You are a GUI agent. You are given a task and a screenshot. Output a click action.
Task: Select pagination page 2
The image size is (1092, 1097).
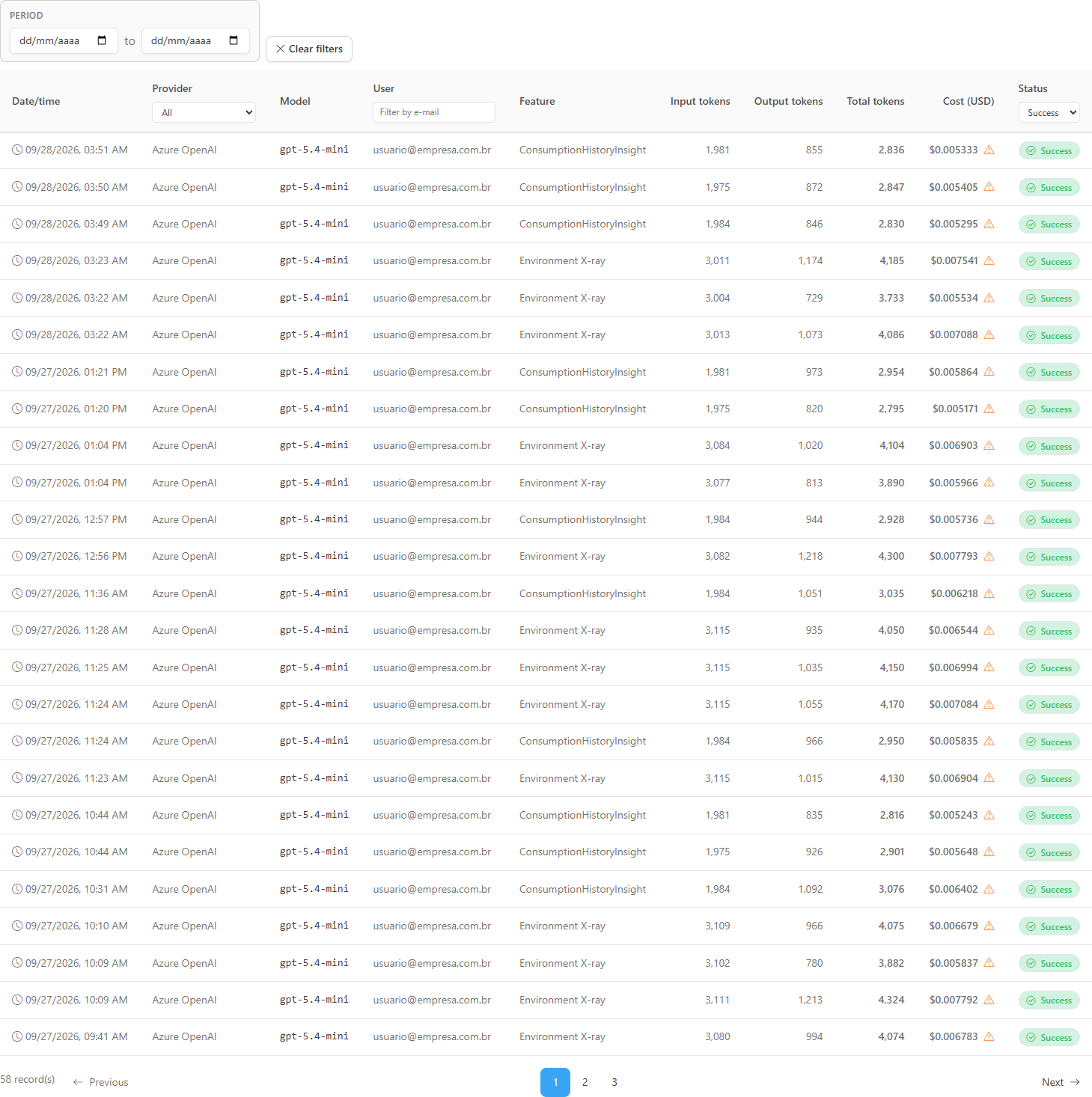(585, 1082)
